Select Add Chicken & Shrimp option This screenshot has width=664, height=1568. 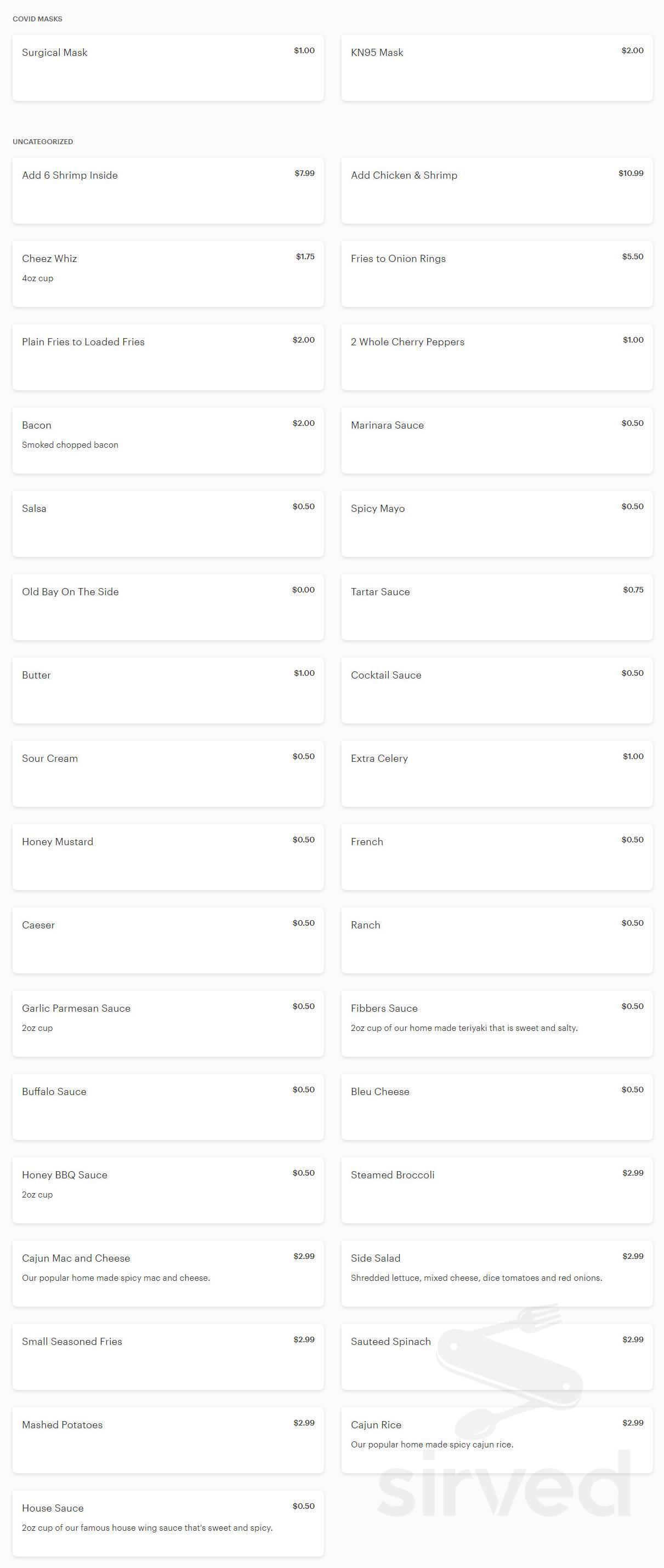(x=496, y=191)
